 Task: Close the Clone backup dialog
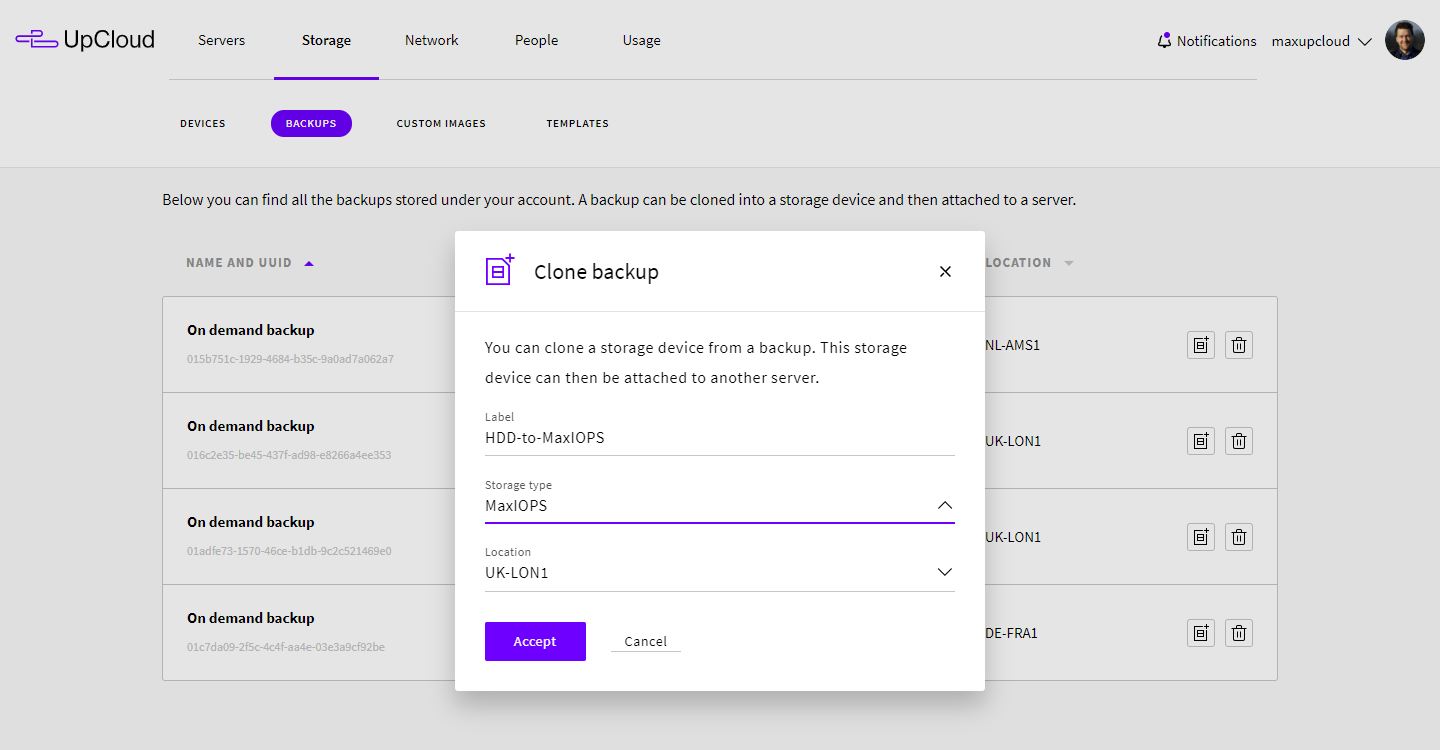945,272
